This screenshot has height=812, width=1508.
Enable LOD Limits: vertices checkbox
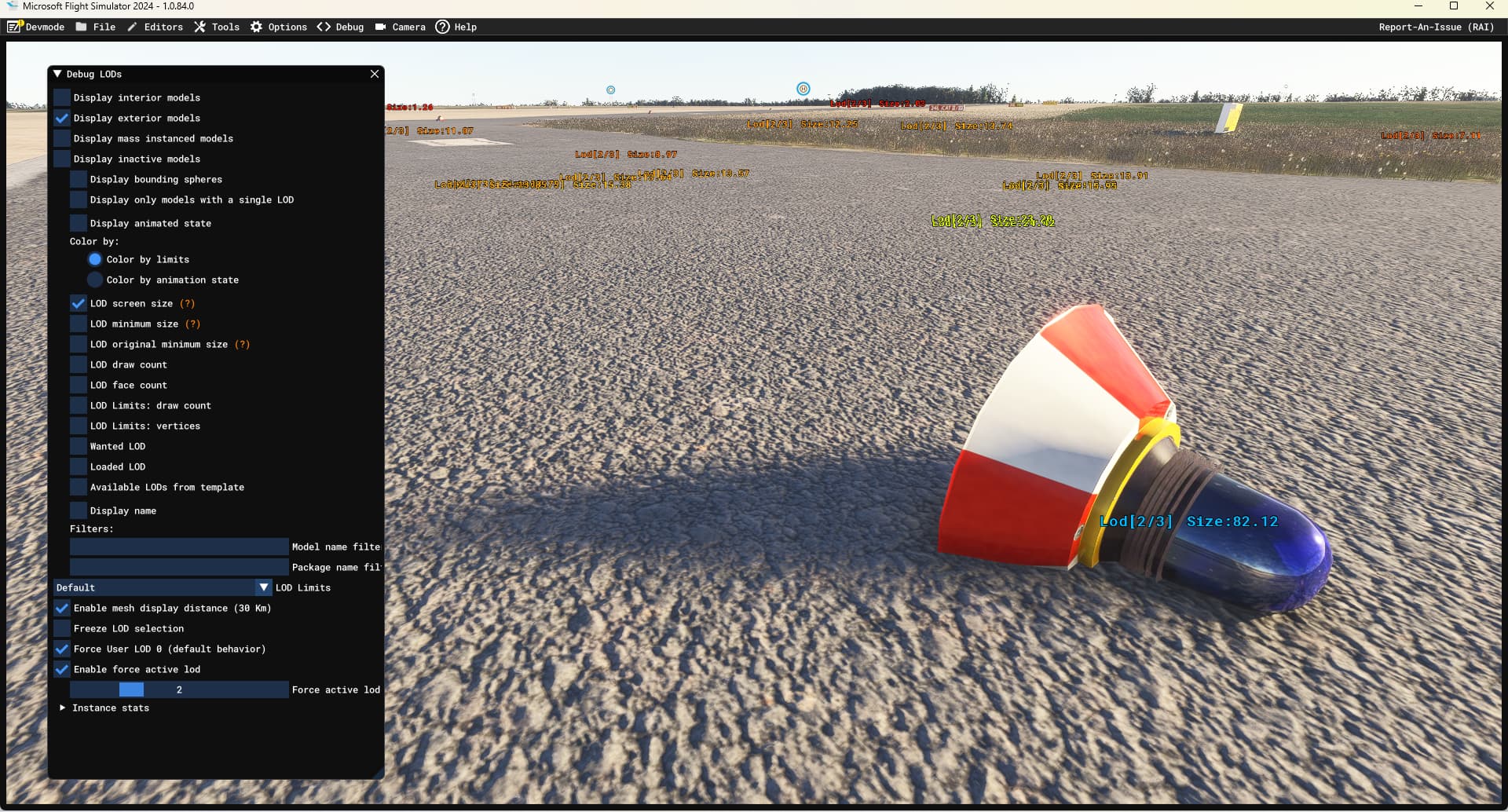coord(79,426)
